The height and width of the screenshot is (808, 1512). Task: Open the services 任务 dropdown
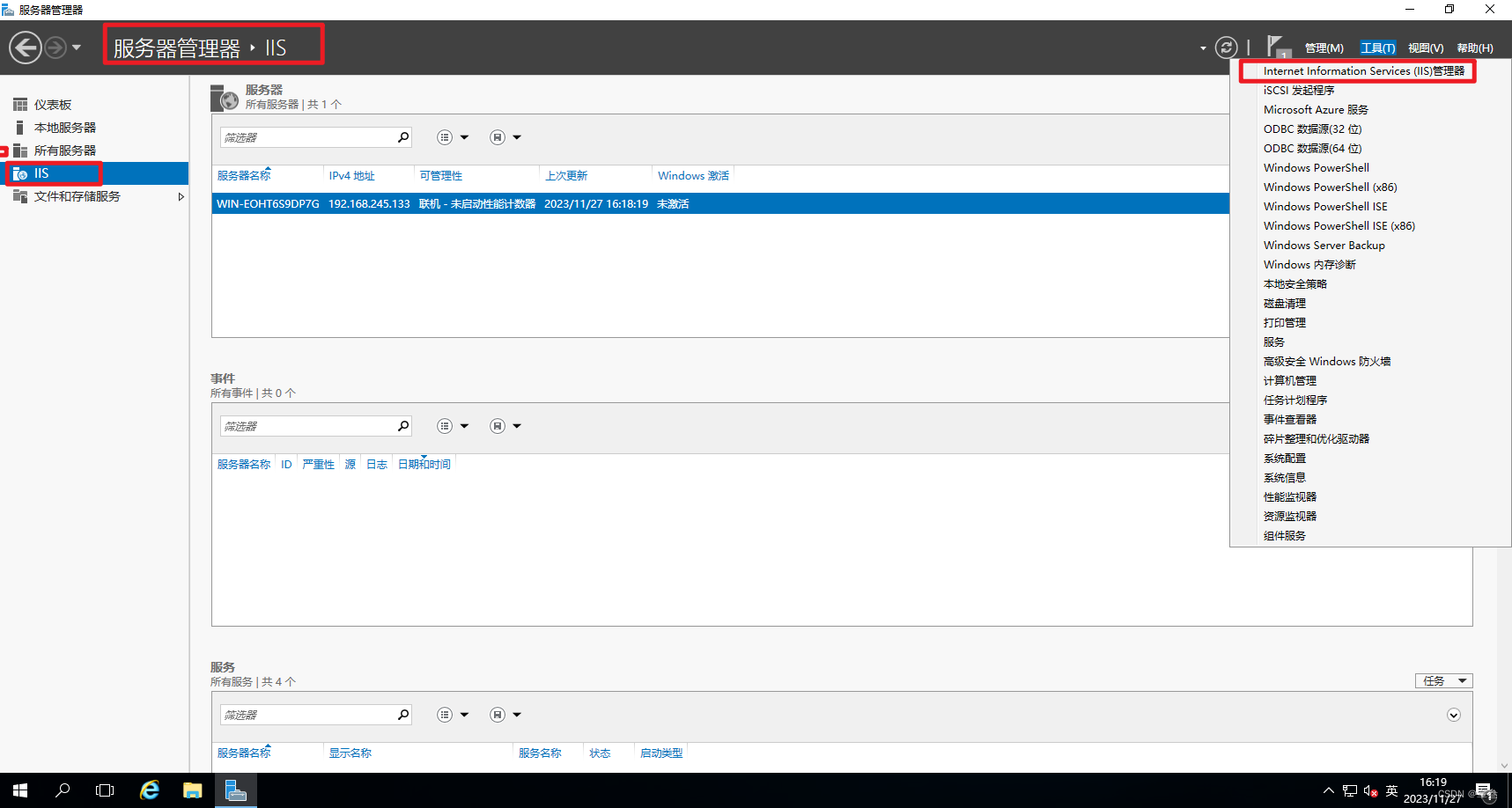1443,681
